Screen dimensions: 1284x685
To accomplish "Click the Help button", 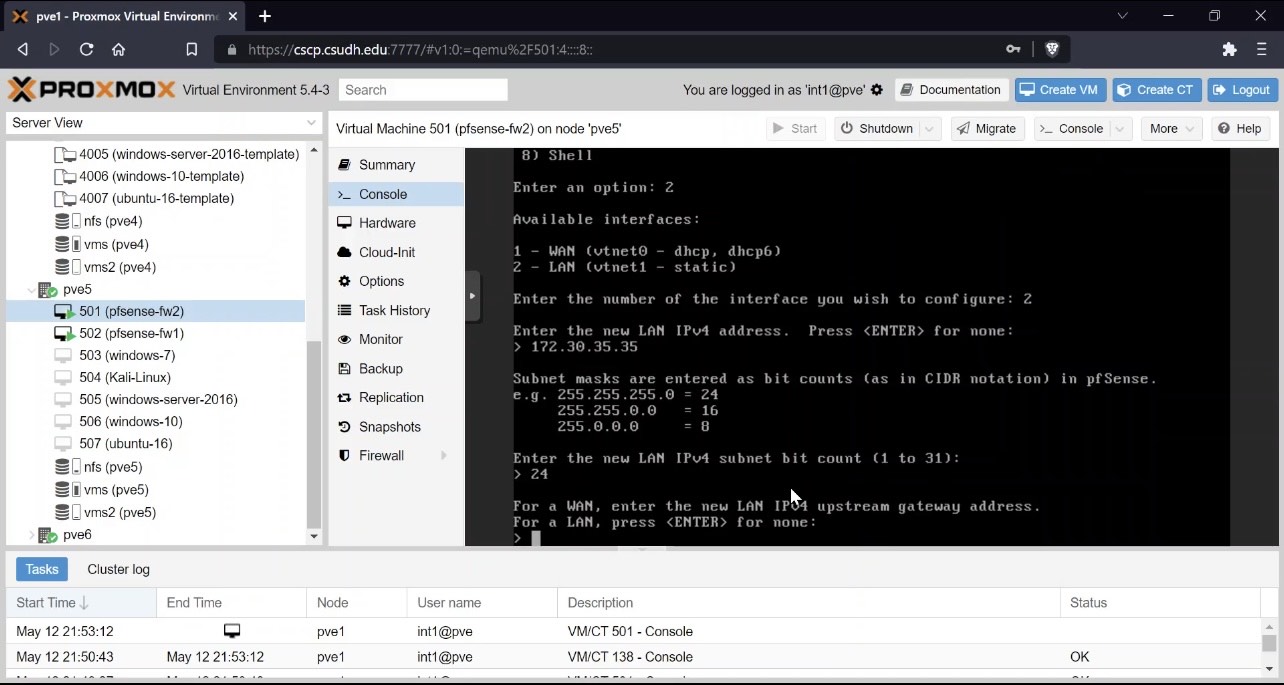I will click(1240, 129).
